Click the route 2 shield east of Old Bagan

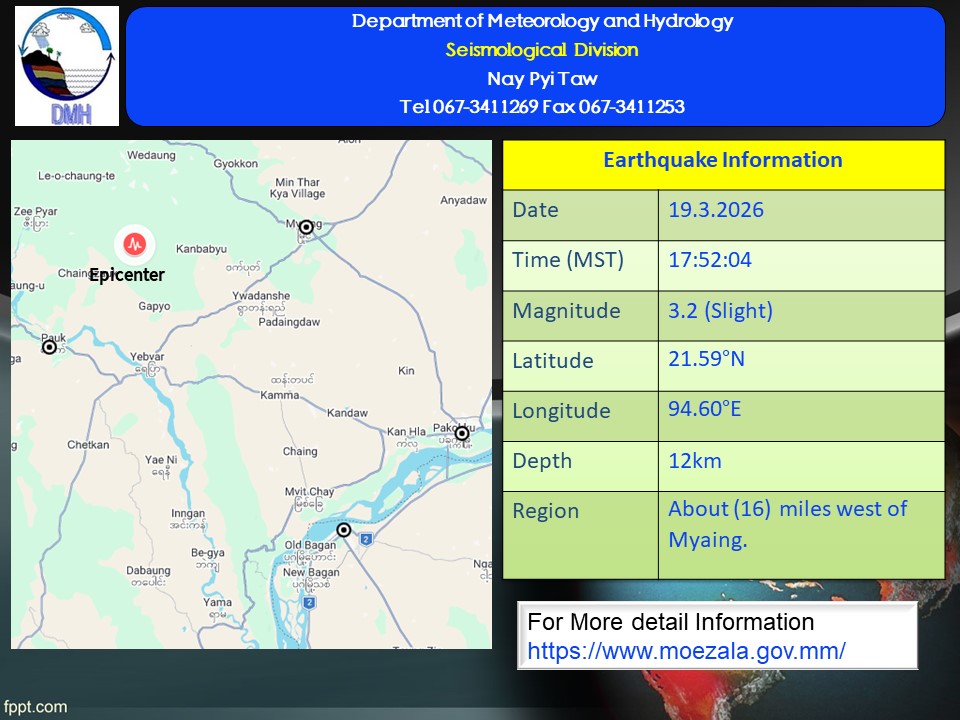click(366, 540)
